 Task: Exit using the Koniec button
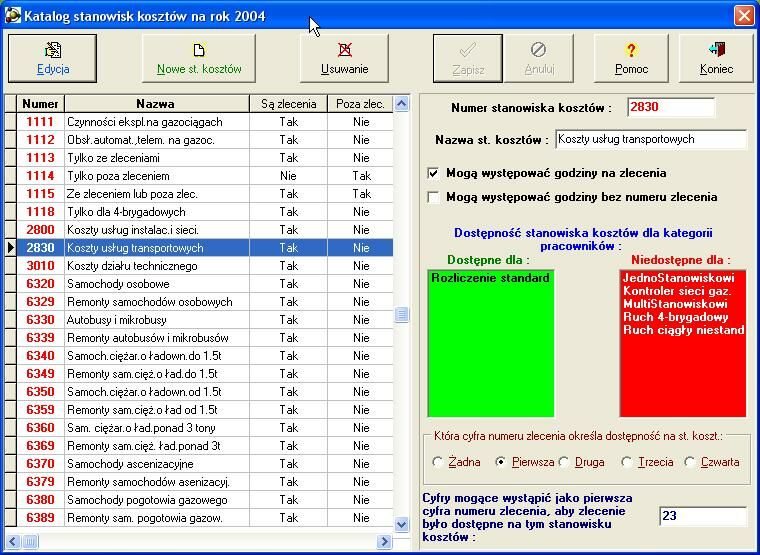tap(716, 58)
